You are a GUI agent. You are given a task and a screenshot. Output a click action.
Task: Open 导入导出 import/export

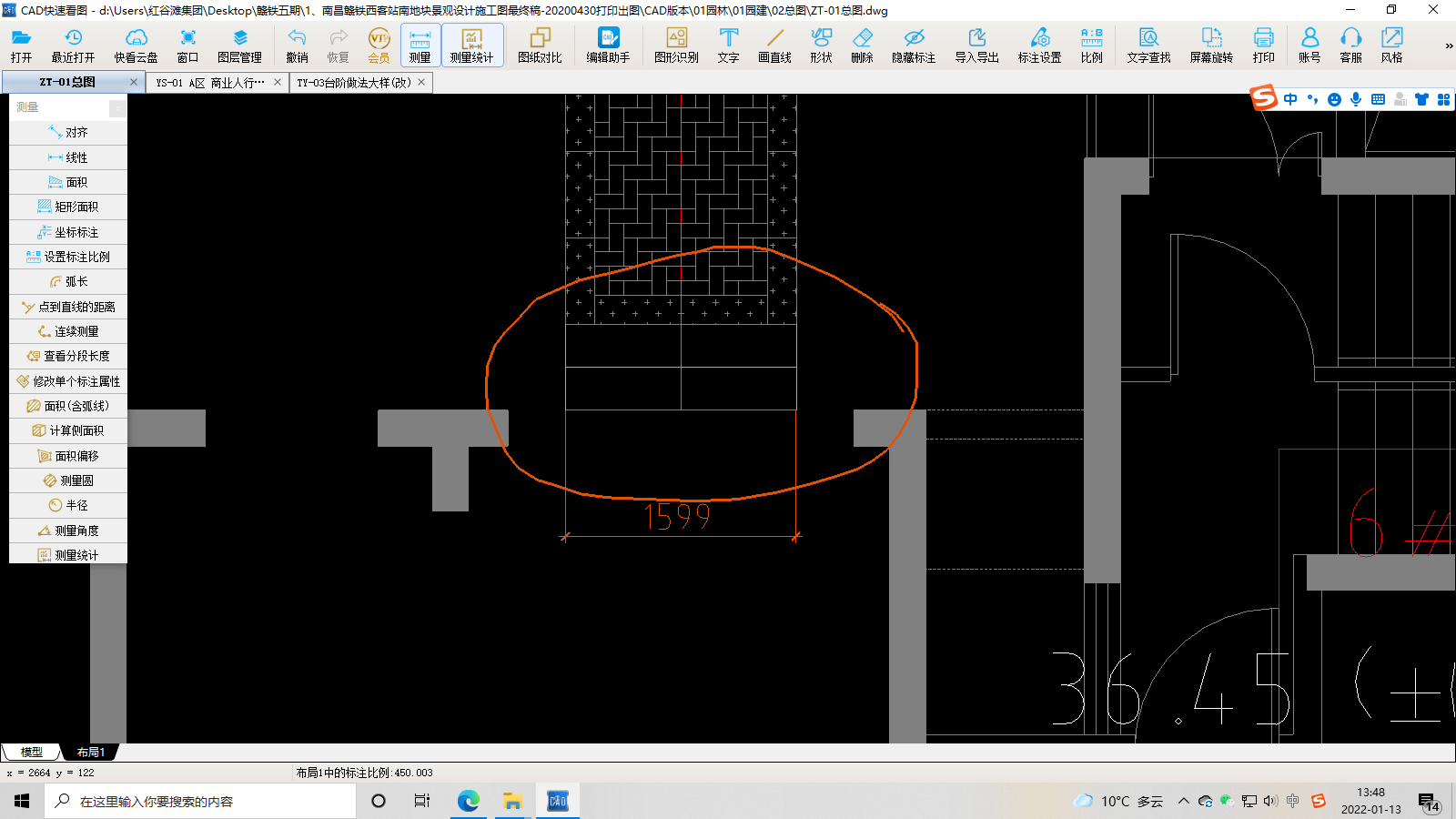(x=976, y=45)
